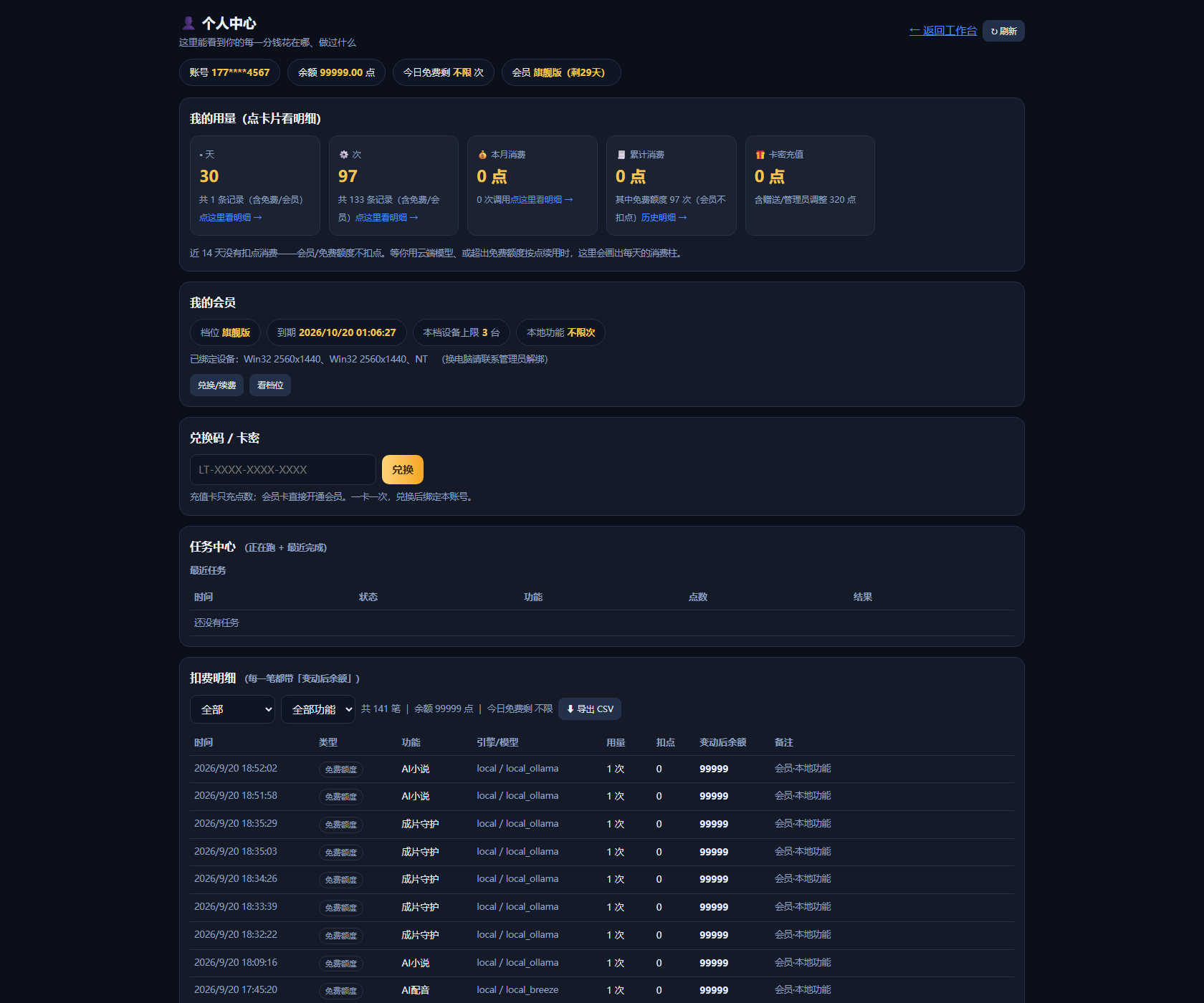Click the document icon of 累计消费

621,155
